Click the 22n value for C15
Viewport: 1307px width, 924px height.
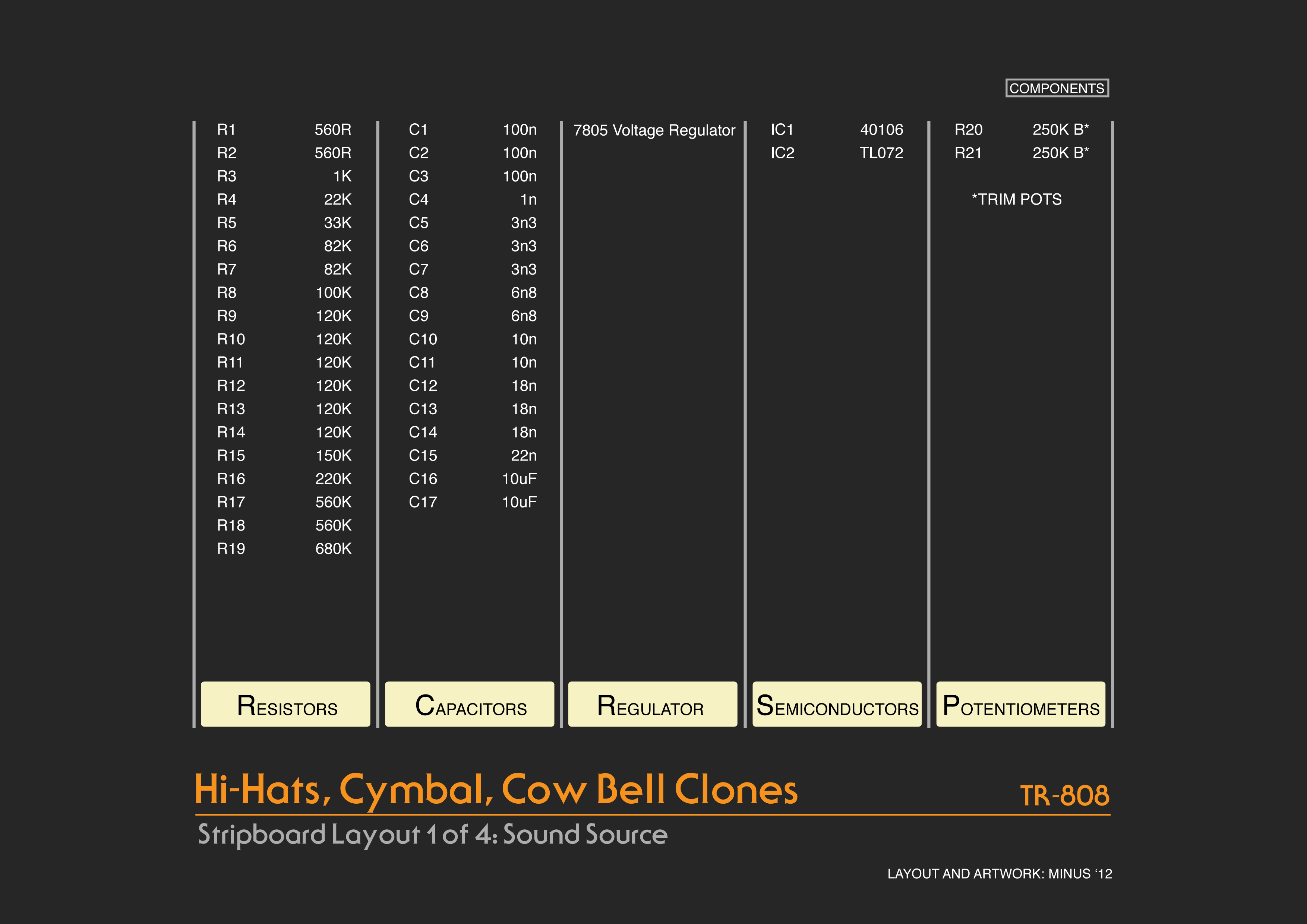click(524, 456)
